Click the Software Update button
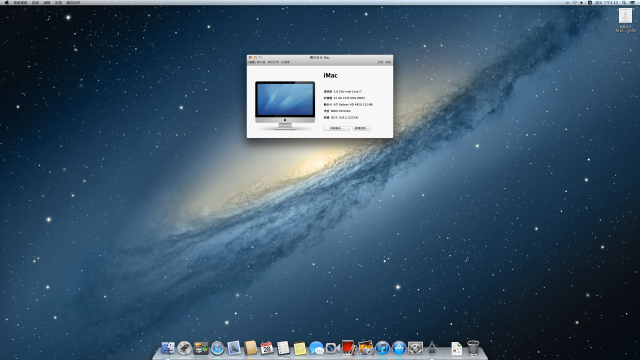The width and height of the screenshot is (640, 360). tap(361, 128)
